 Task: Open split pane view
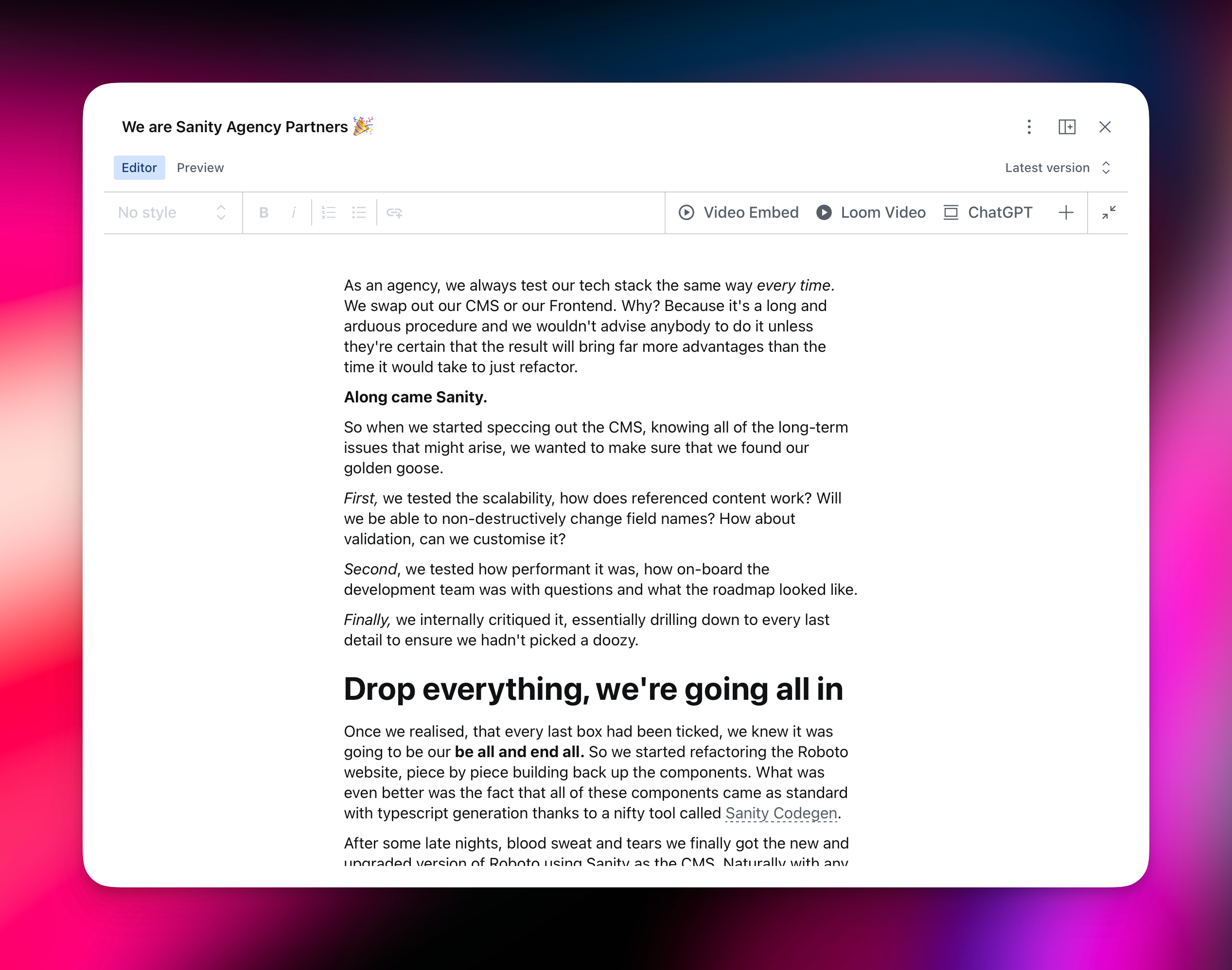[1067, 127]
